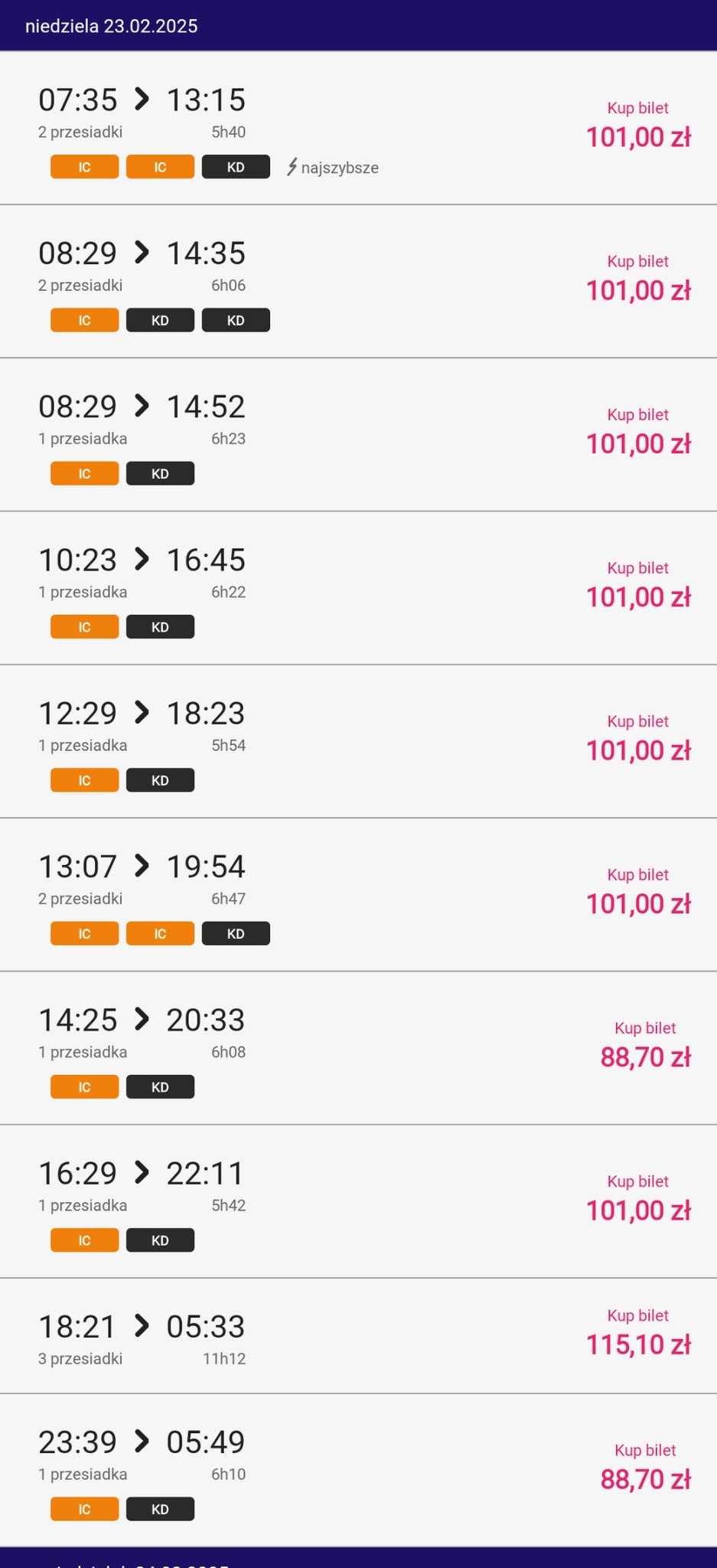Click the lightning bolt najszybsze icon
This screenshot has width=717, height=1568.
[x=292, y=167]
